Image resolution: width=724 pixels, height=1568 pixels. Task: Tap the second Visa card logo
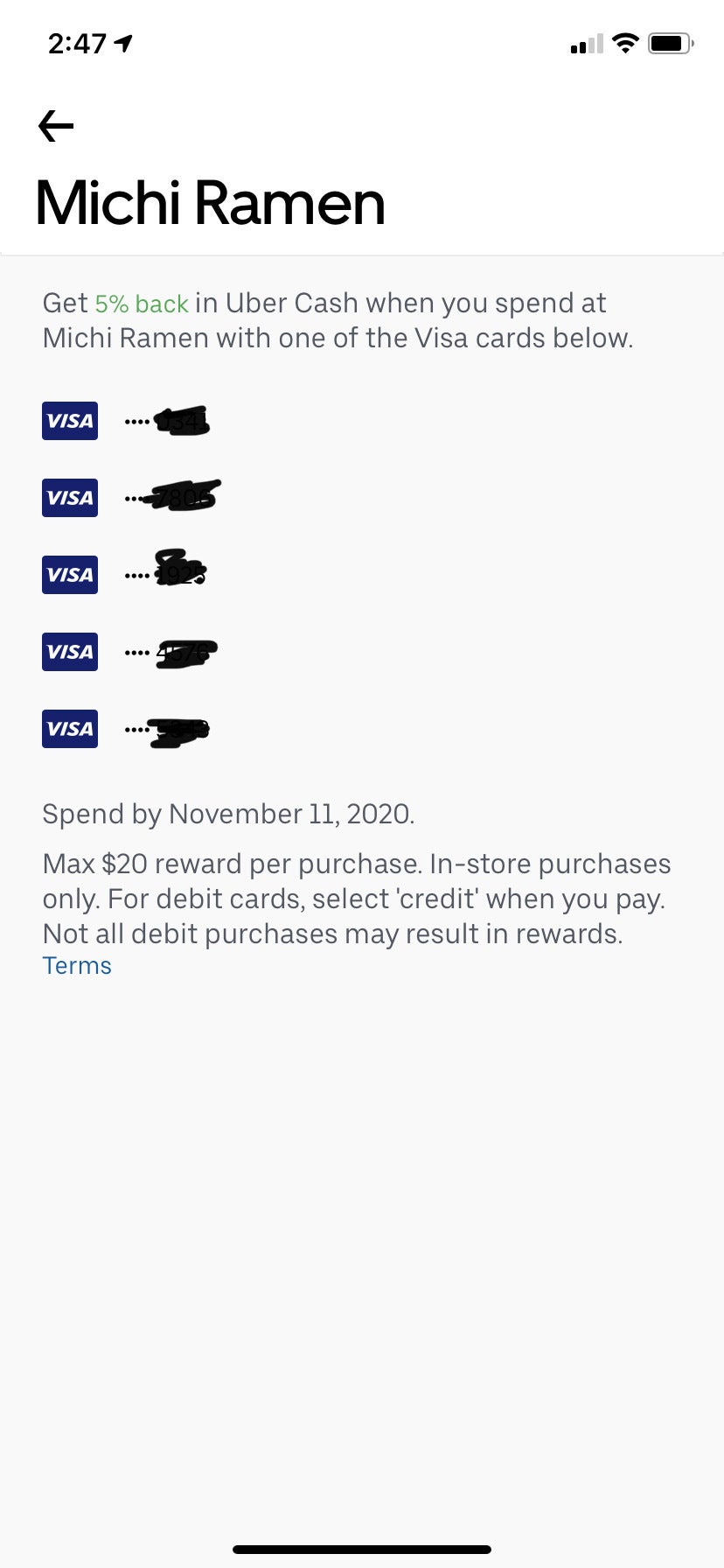70,498
